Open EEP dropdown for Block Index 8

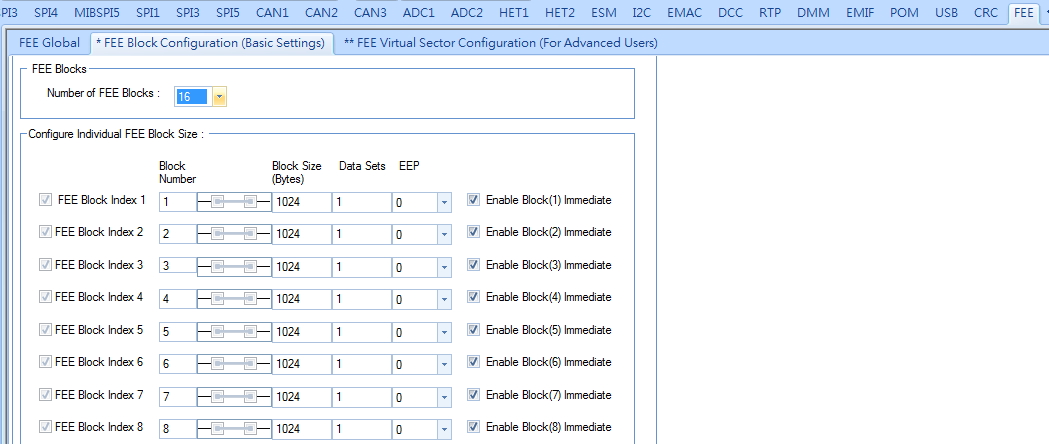click(444, 429)
